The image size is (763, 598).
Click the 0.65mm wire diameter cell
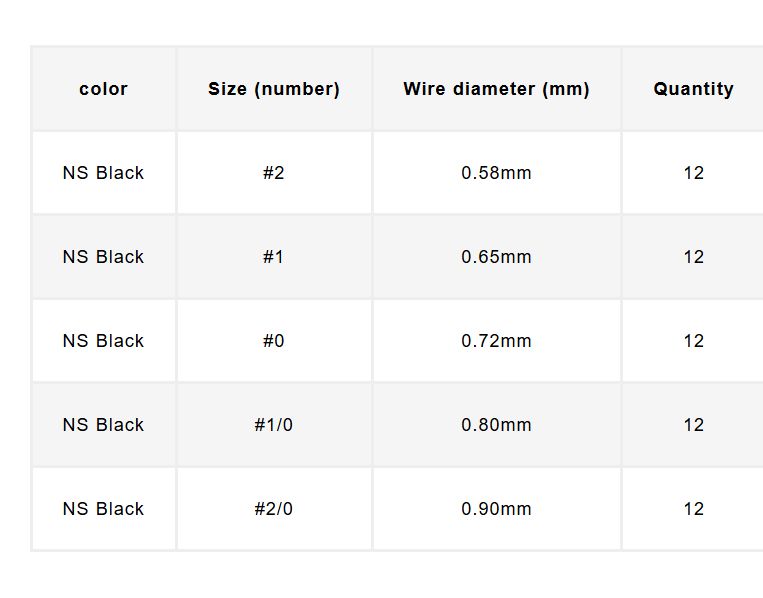point(496,257)
